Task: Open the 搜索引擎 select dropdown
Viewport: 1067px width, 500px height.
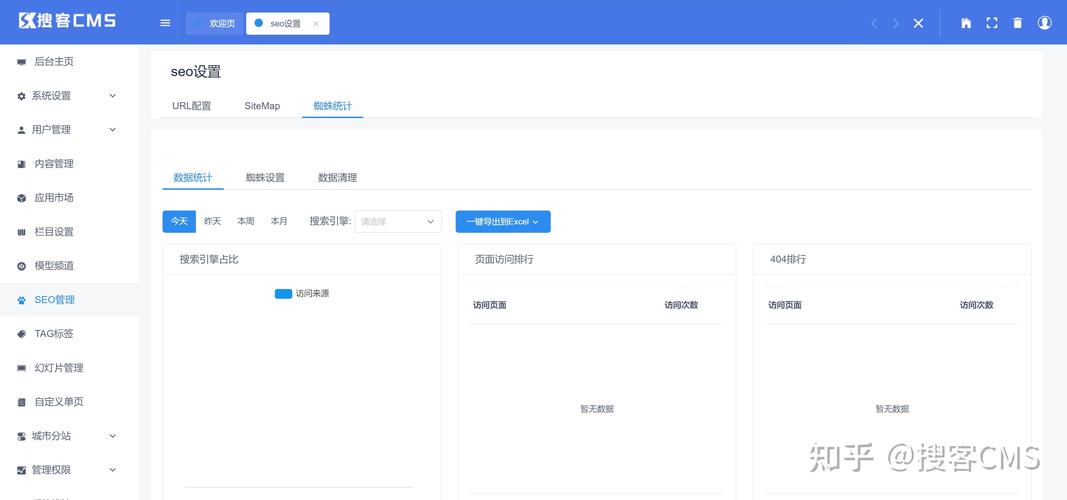Action: coord(398,222)
